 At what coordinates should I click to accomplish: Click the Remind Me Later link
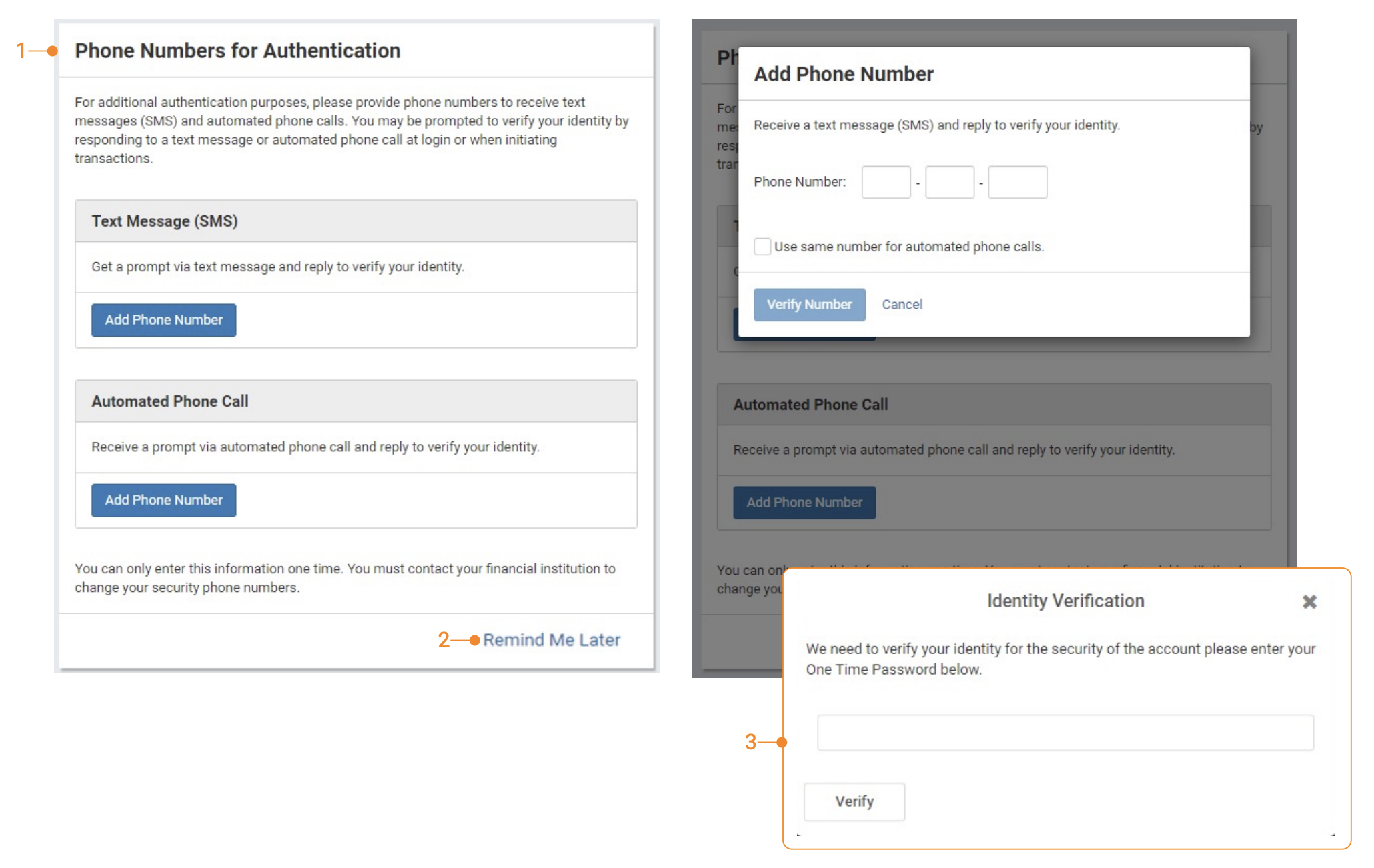click(x=552, y=640)
